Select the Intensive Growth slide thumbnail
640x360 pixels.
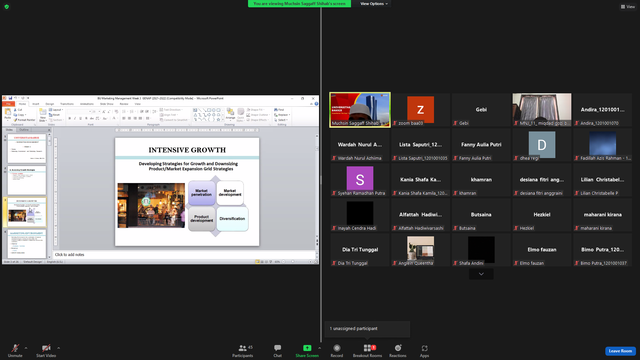click(x=27, y=212)
